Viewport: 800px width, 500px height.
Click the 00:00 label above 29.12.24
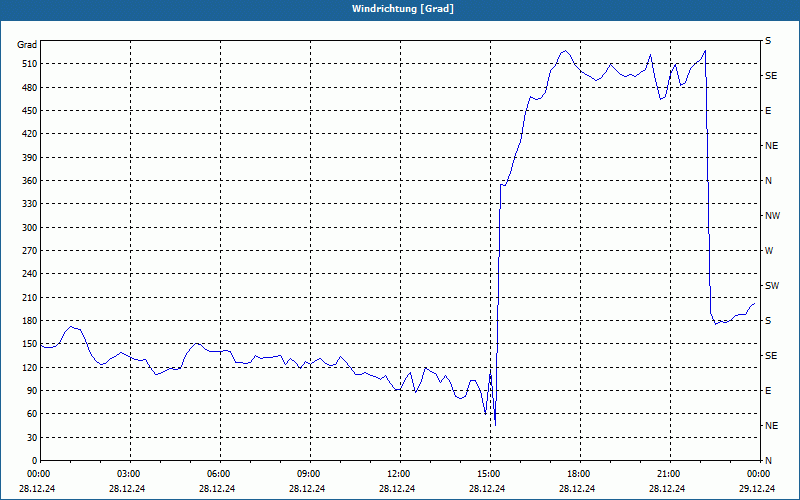758,474
